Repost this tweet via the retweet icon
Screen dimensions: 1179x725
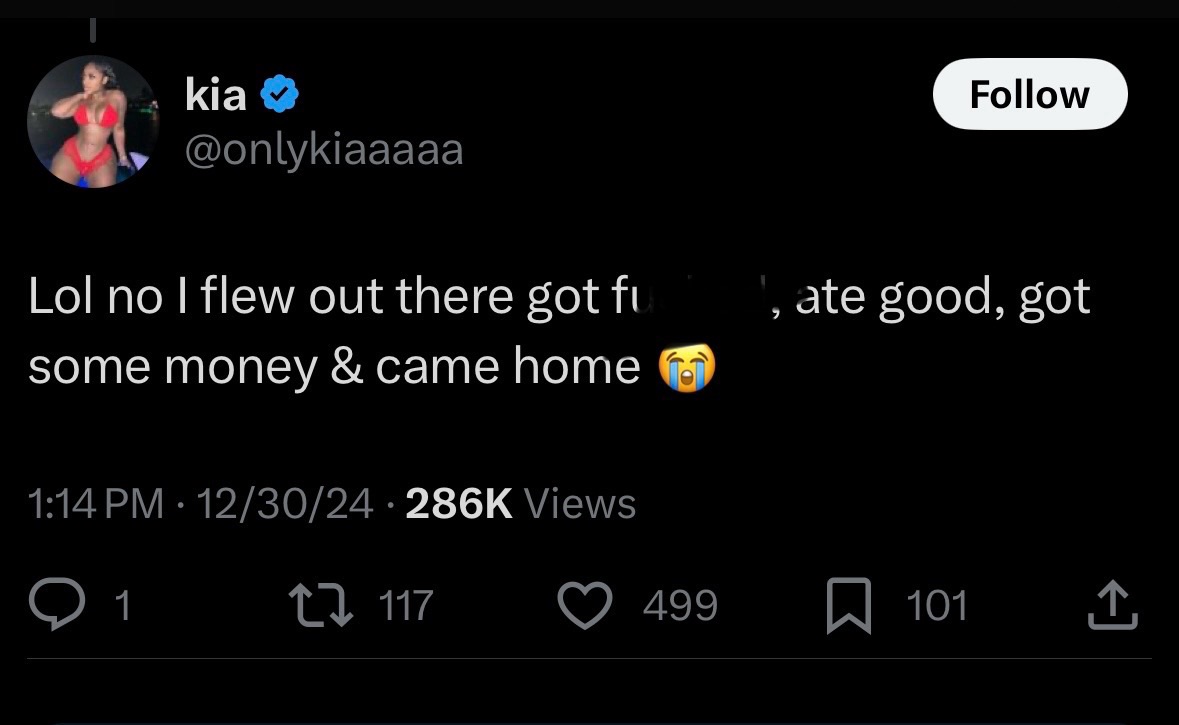click(321, 606)
